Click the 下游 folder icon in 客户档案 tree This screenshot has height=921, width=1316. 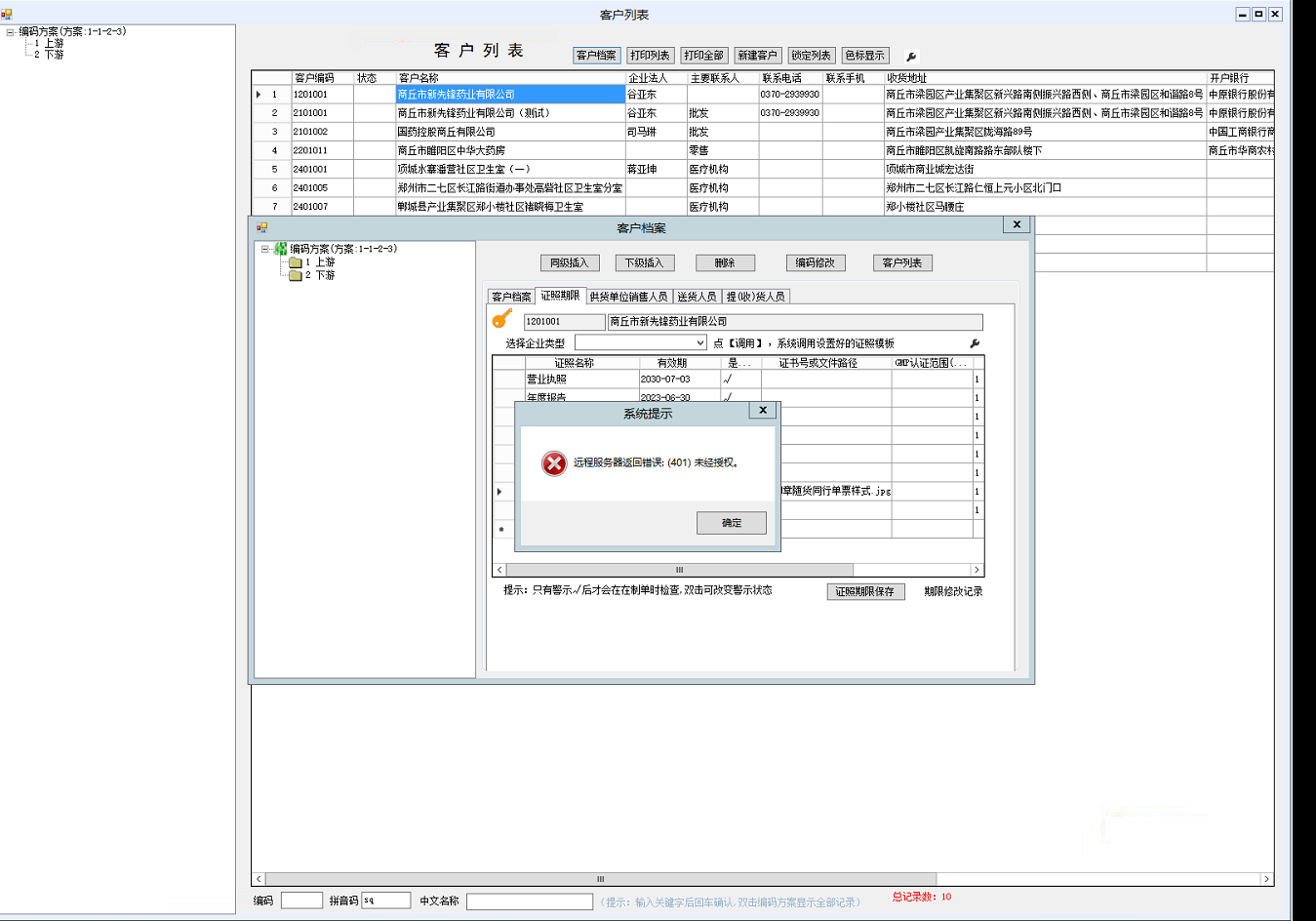pyautogui.click(x=295, y=275)
